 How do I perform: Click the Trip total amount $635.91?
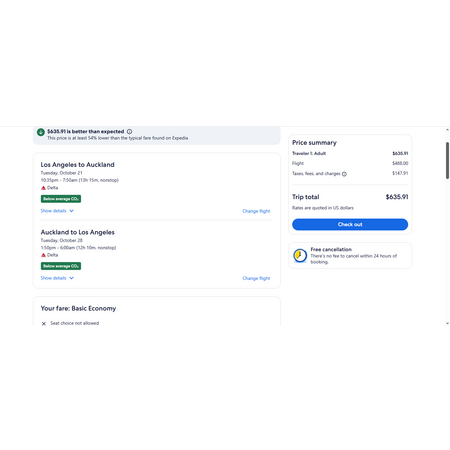[x=397, y=197]
